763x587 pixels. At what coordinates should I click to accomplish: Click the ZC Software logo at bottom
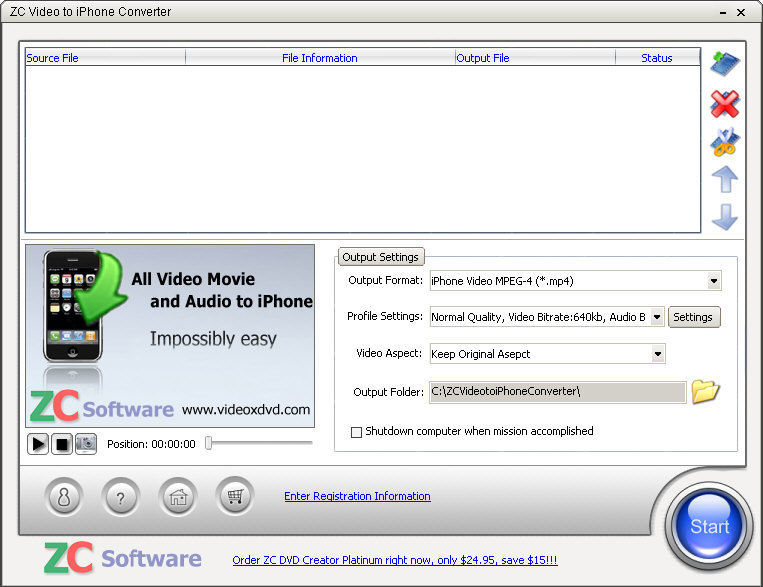[123, 558]
